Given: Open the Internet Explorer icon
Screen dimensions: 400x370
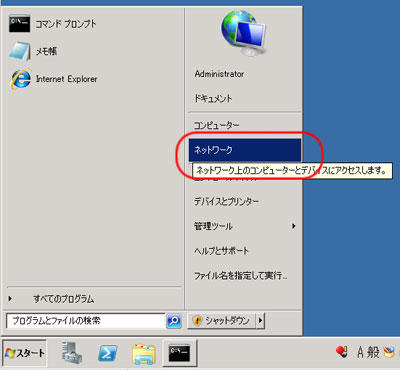Looking at the screenshot, I should pos(21,79).
